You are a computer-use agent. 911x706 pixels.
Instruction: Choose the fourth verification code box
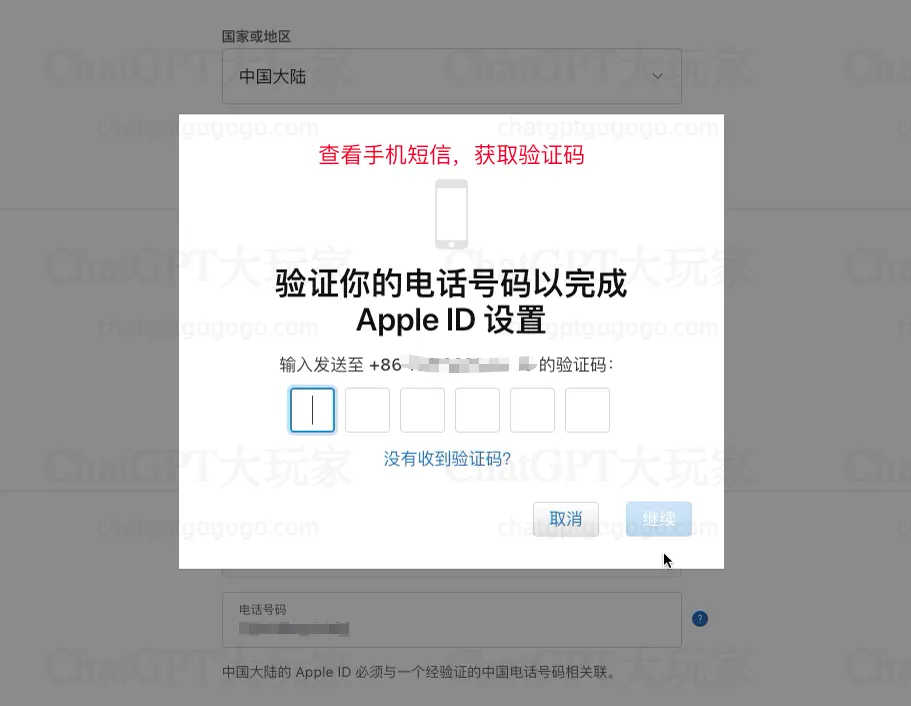pyautogui.click(x=477, y=410)
